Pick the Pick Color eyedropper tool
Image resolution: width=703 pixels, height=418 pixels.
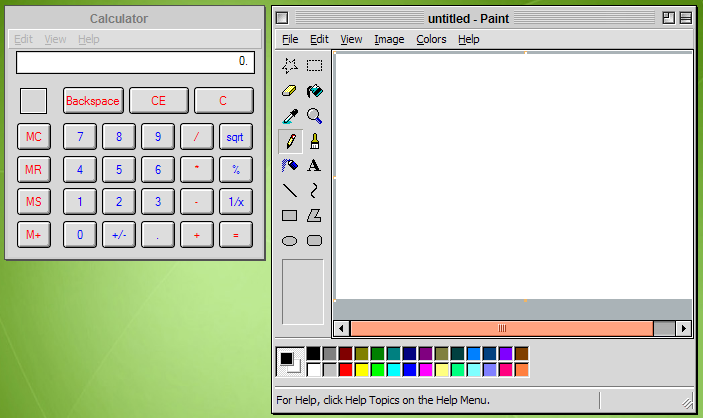point(290,116)
